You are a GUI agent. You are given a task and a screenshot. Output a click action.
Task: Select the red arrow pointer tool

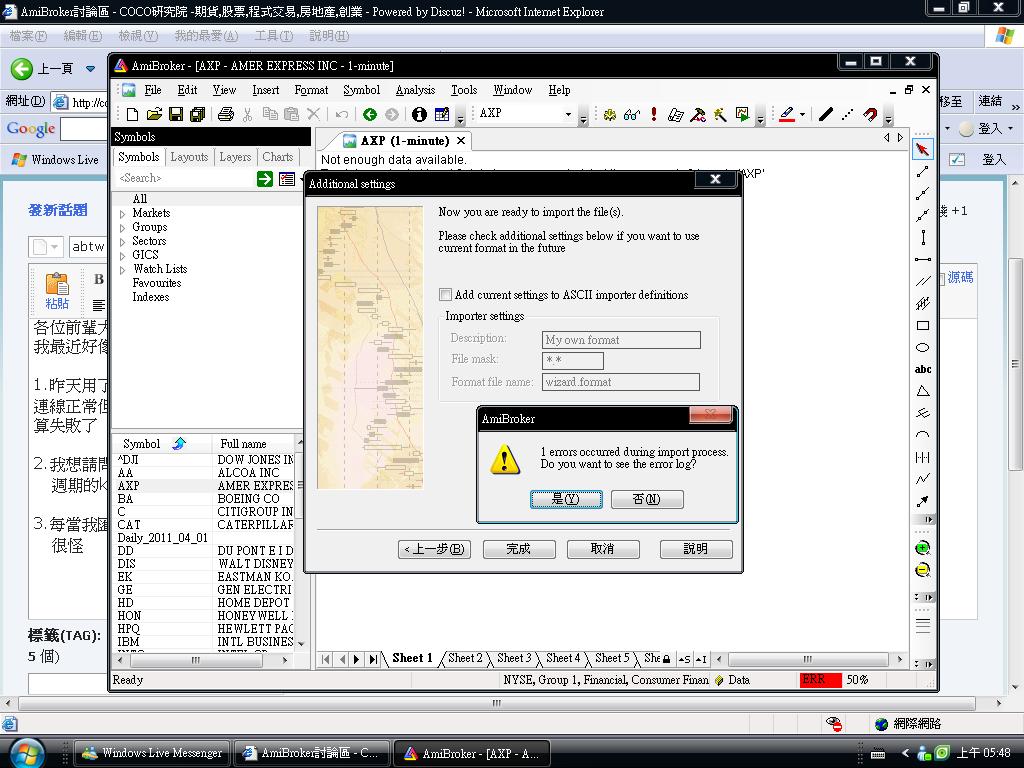922,150
